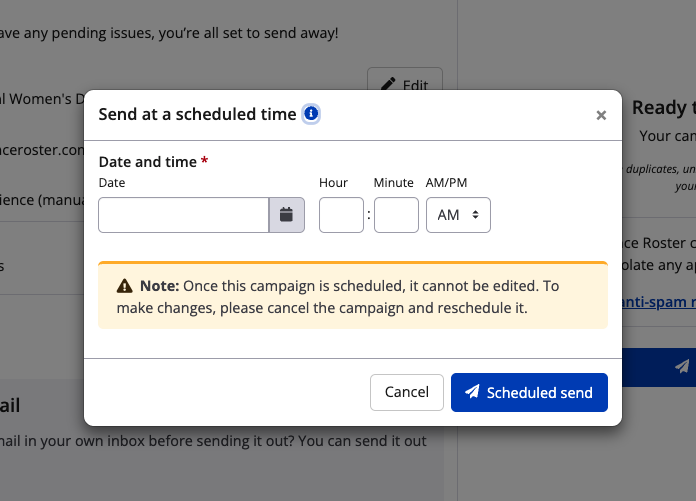Image resolution: width=696 pixels, height=501 pixels.
Task: Click the warning triangle icon in the note
Action: coord(125,286)
